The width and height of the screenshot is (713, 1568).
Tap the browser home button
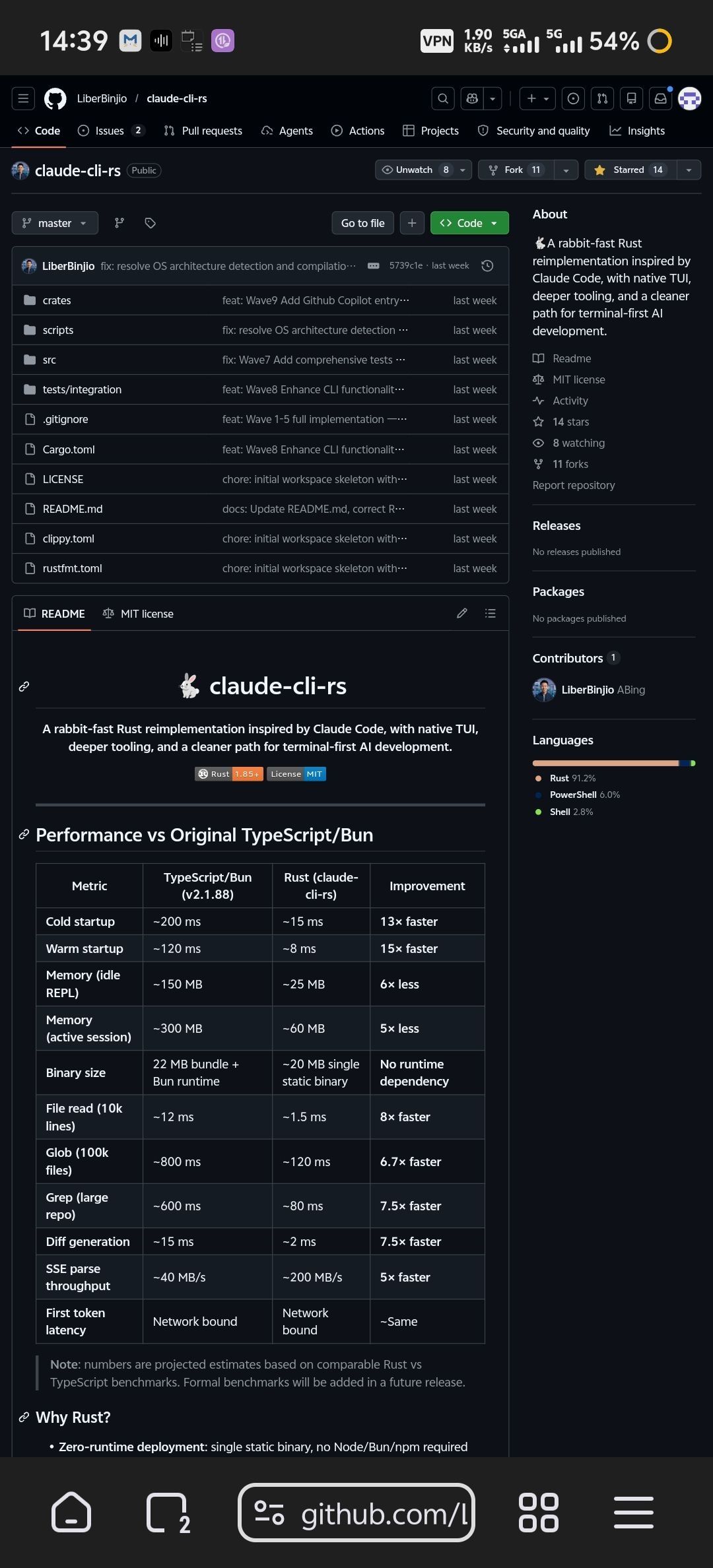[x=71, y=1512]
